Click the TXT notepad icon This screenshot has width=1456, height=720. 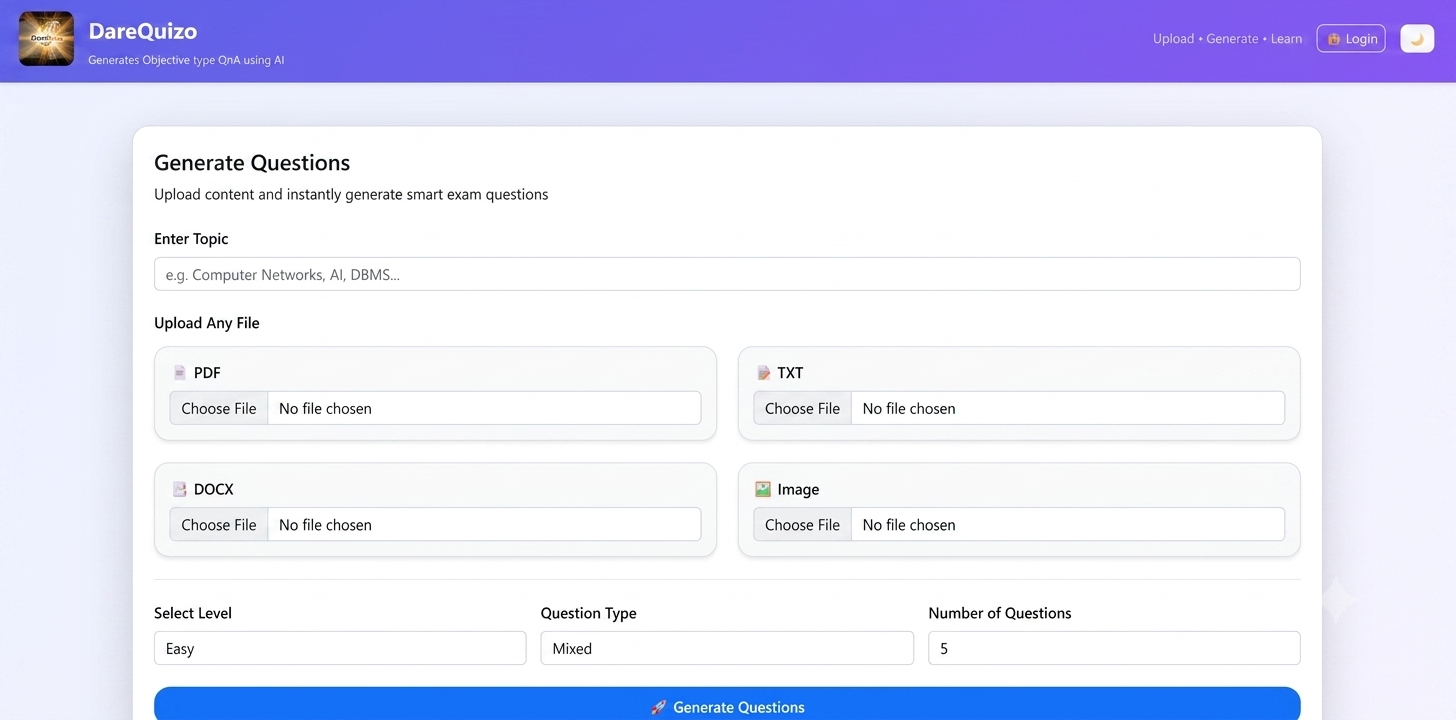click(764, 373)
